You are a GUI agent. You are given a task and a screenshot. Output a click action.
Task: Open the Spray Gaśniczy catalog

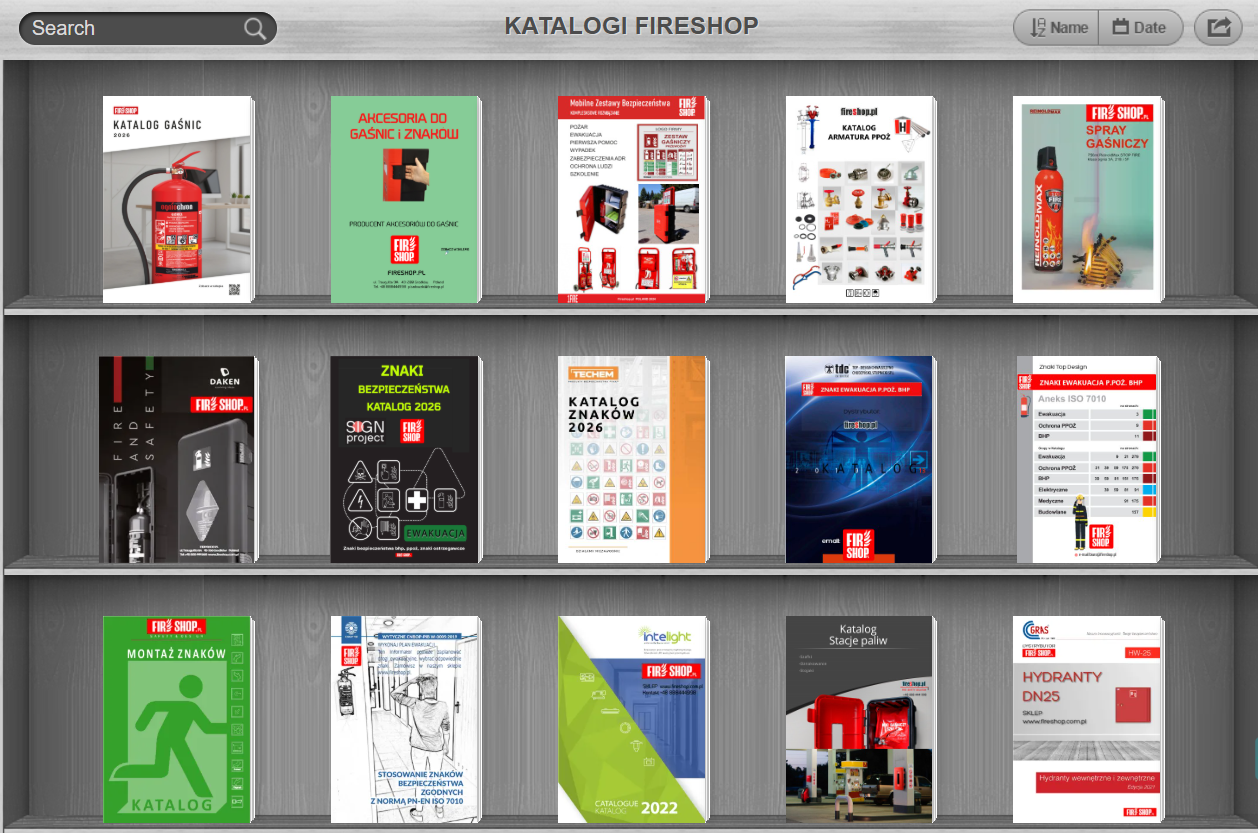(1086, 199)
